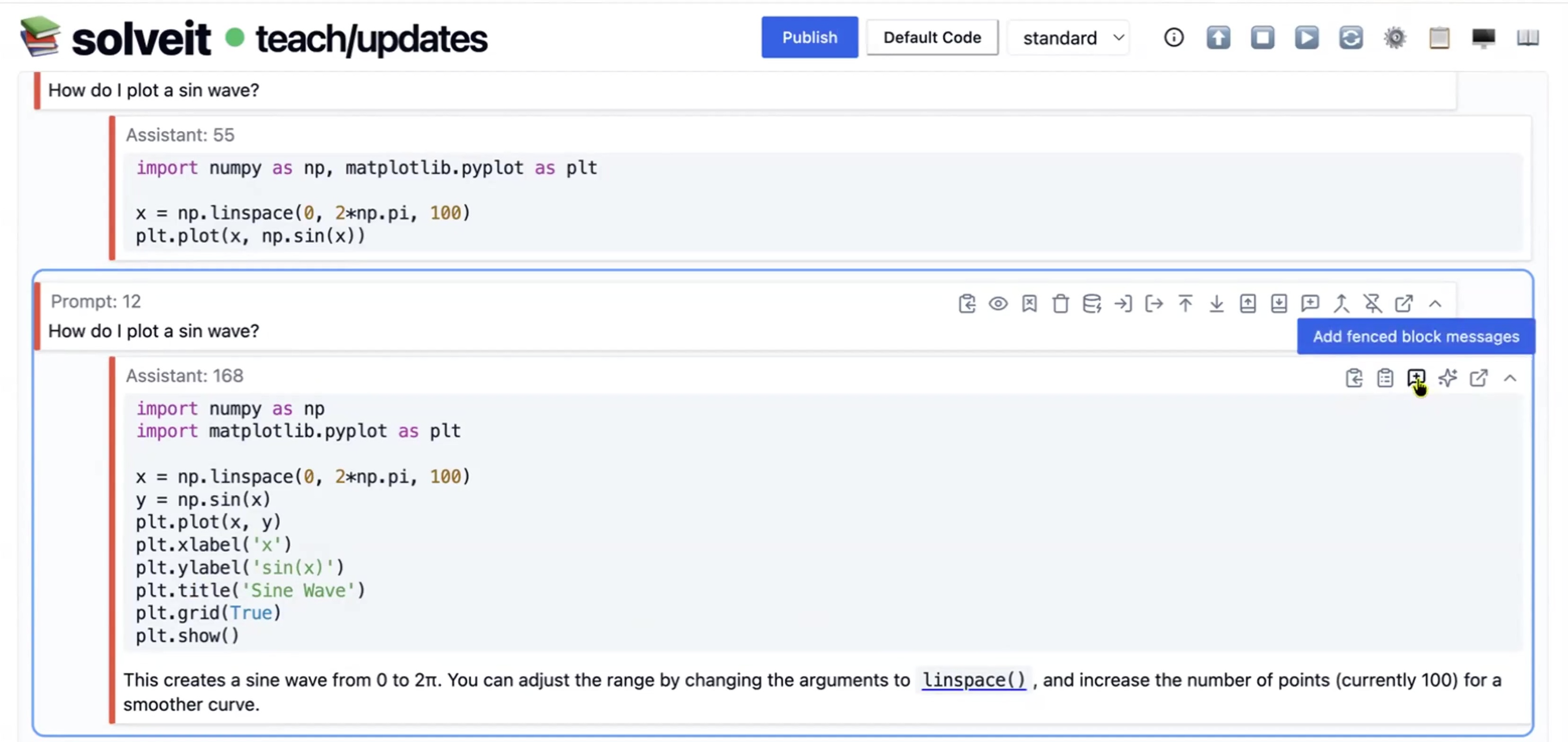The image size is (1568, 742).
Task: Click the clipboard icon in header
Action: coord(1439,38)
